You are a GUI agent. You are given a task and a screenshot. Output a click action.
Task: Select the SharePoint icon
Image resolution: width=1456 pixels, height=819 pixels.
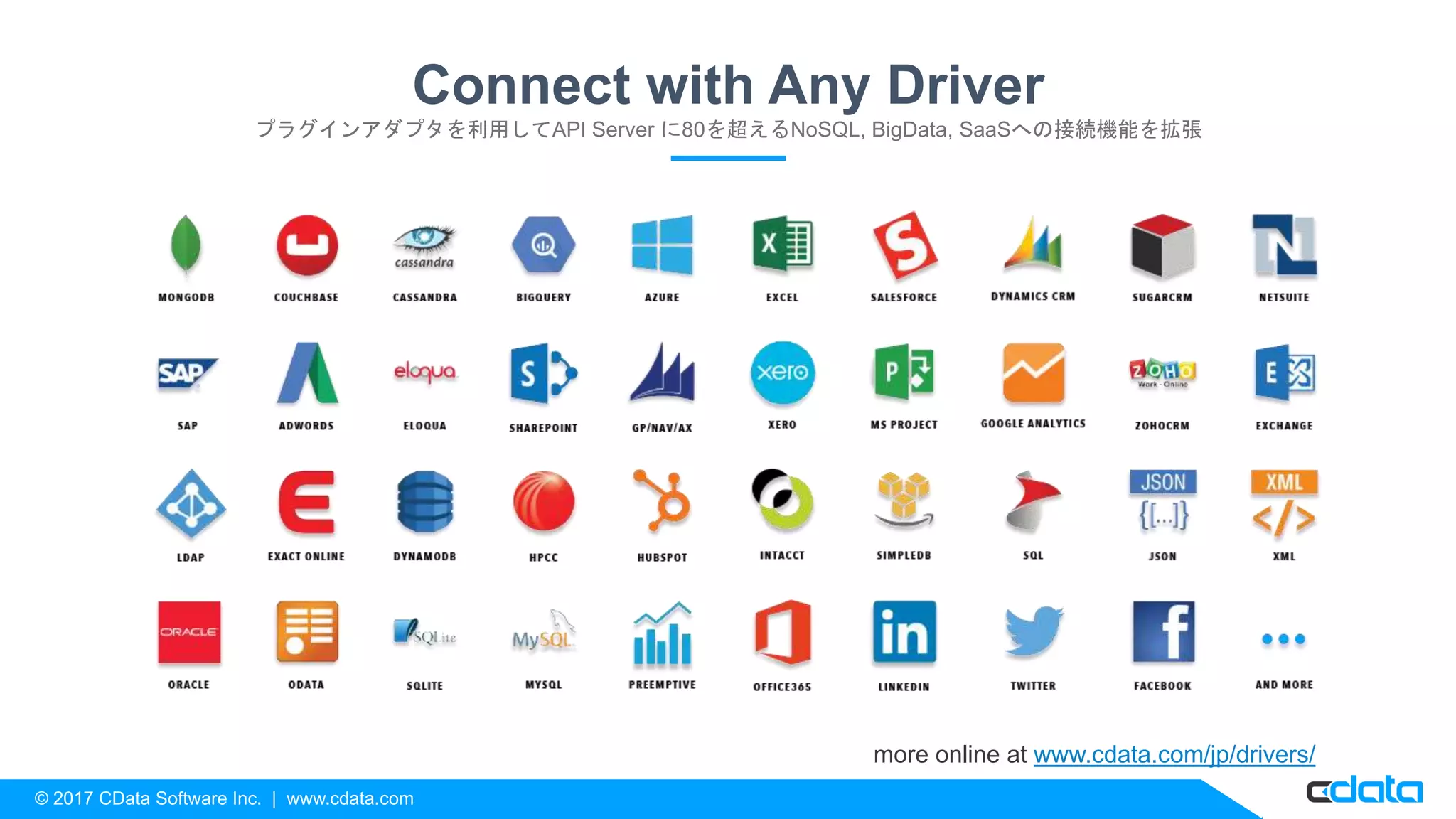coord(544,374)
